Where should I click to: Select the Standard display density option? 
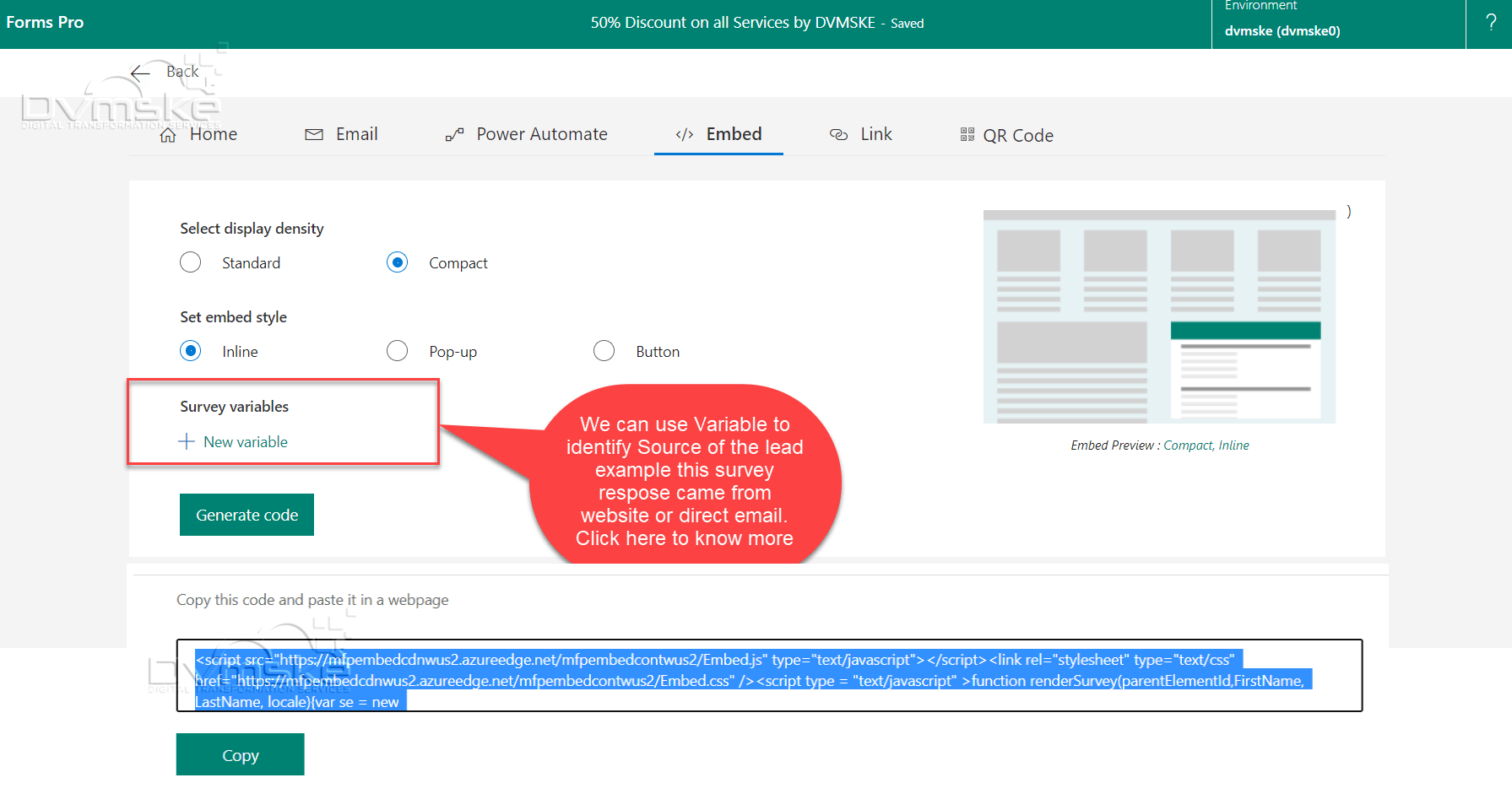coord(191,262)
